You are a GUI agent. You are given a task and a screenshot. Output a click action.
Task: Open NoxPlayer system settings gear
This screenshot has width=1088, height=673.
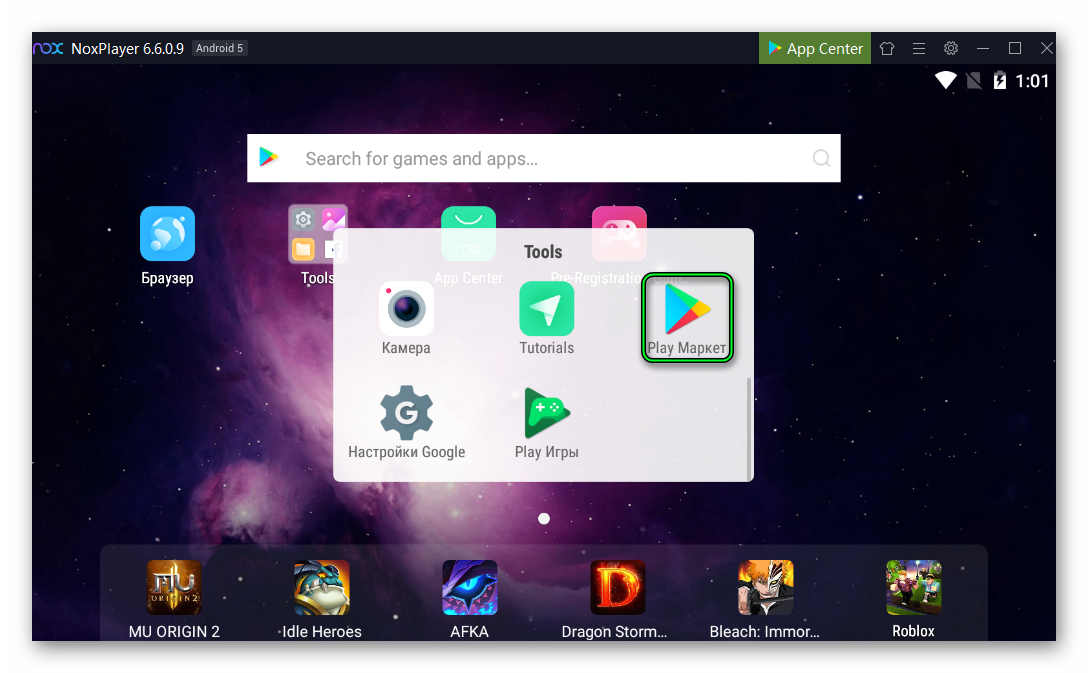coord(951,49)
